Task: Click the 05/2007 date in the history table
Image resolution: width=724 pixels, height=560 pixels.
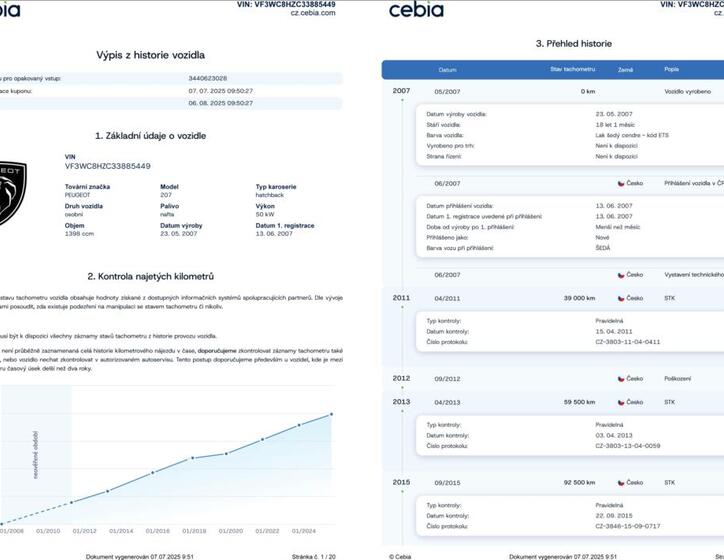Action: pos(447,92)
